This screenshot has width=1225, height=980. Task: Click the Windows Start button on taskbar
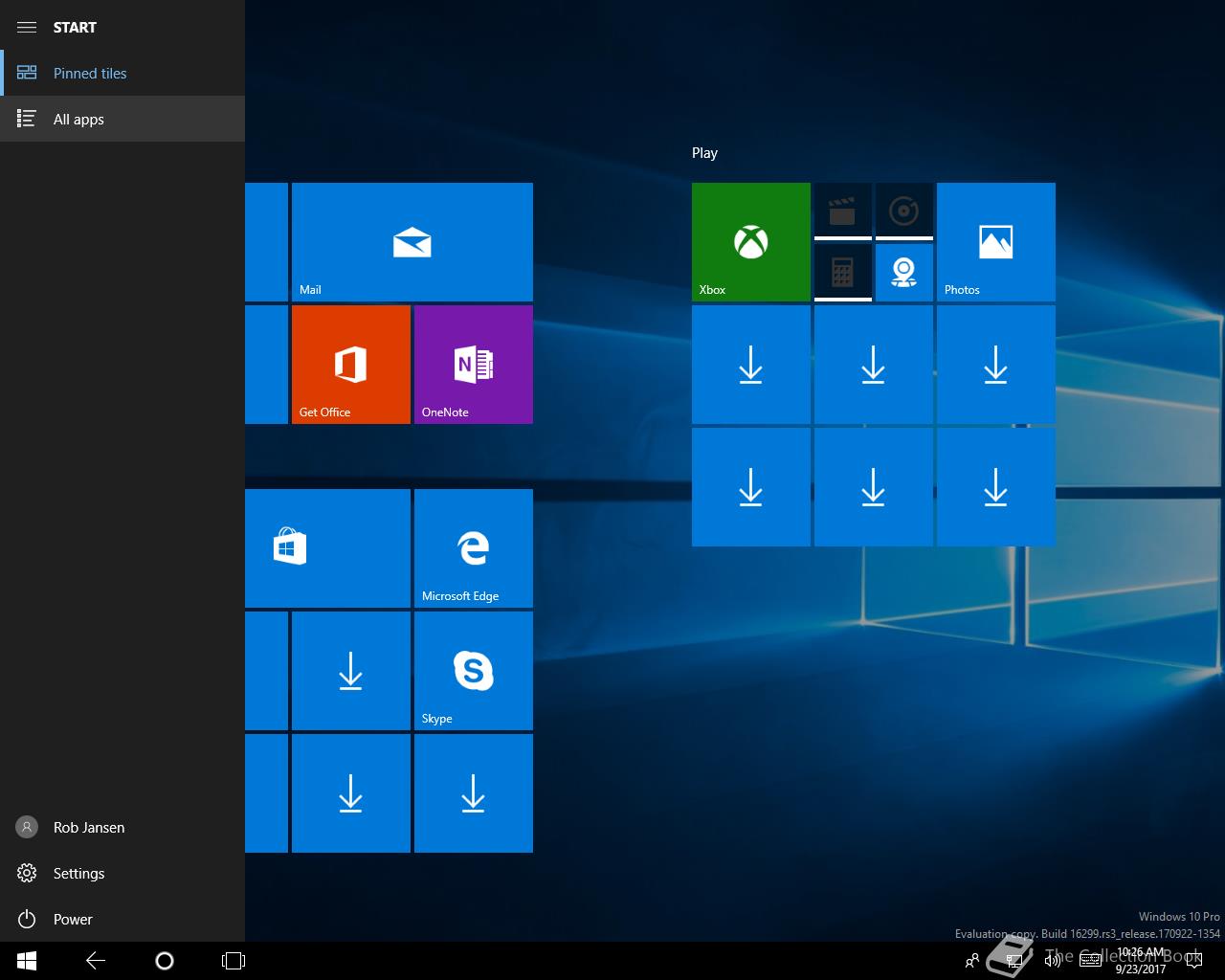click(27, 961)
